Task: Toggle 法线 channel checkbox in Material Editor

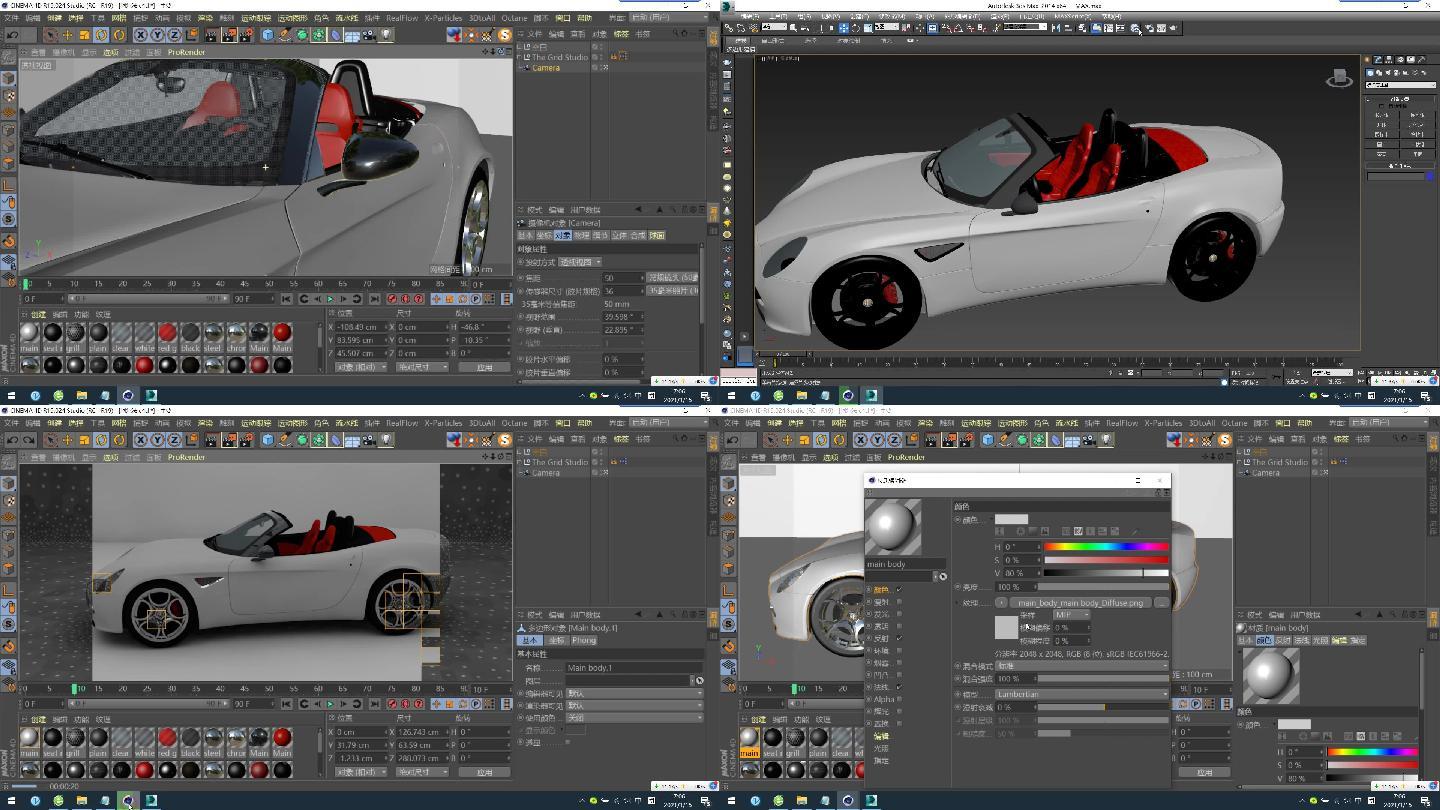Action: (x=899, y=687)
